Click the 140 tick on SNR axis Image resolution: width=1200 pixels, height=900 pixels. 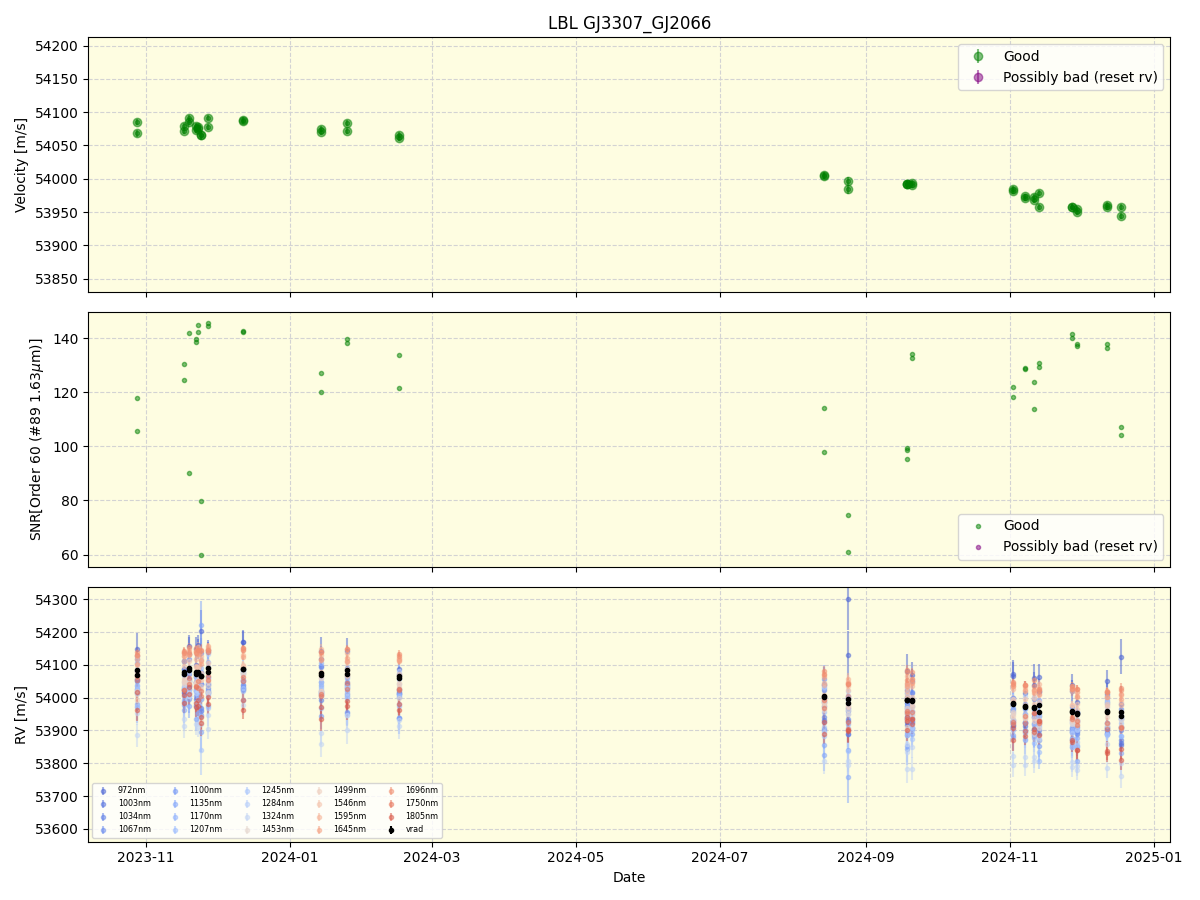point(67,339)
